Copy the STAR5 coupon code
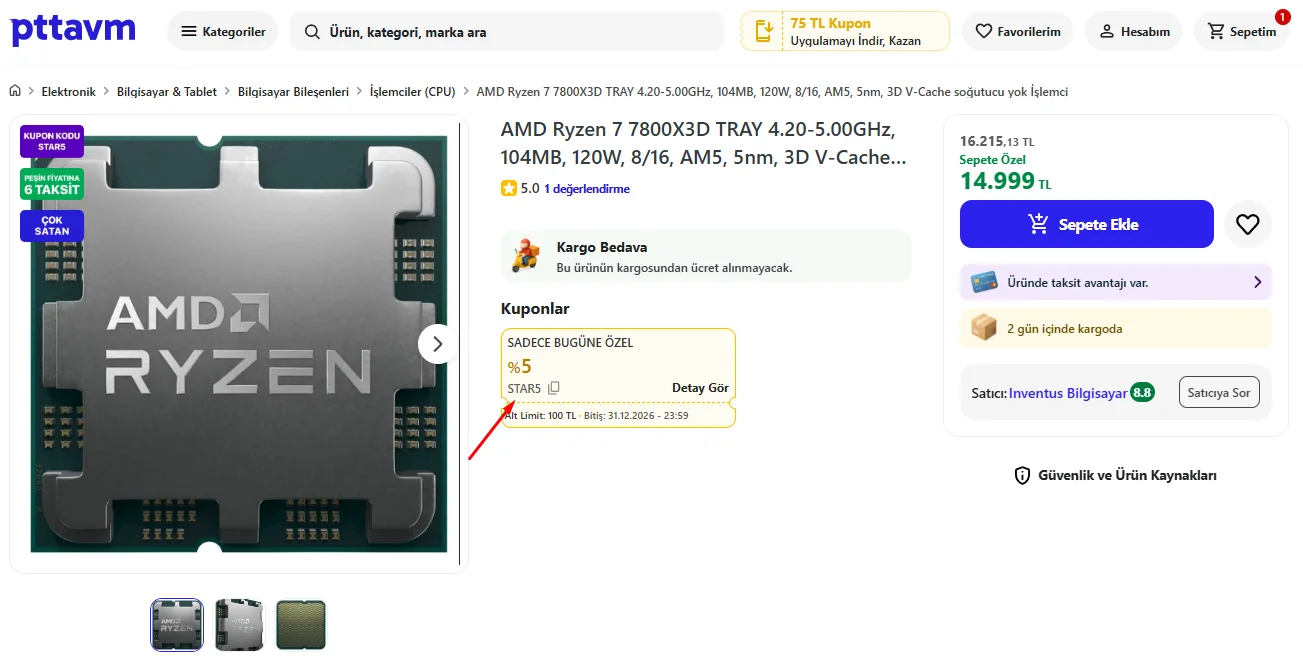The image size is (1303, 662). point(554,388)
